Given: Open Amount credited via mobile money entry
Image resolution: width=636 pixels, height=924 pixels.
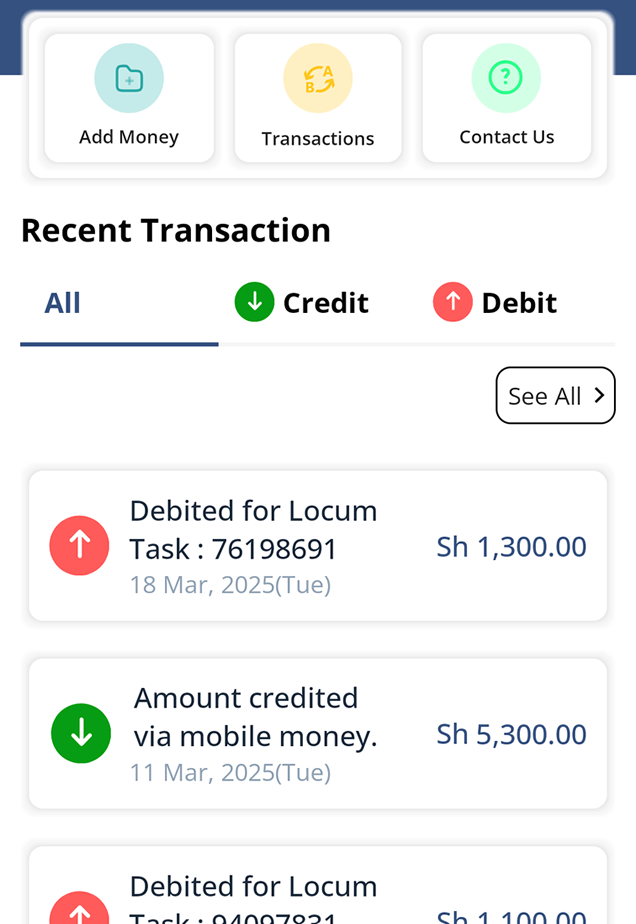Looking at the screenshot, I should pos(318,734).
